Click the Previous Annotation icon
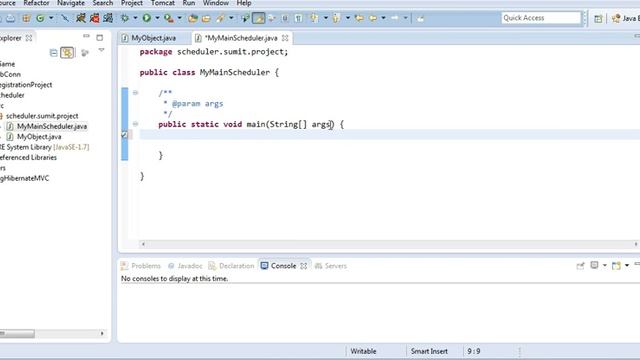This screenshot has height=360, width=640. click(336, 18)
